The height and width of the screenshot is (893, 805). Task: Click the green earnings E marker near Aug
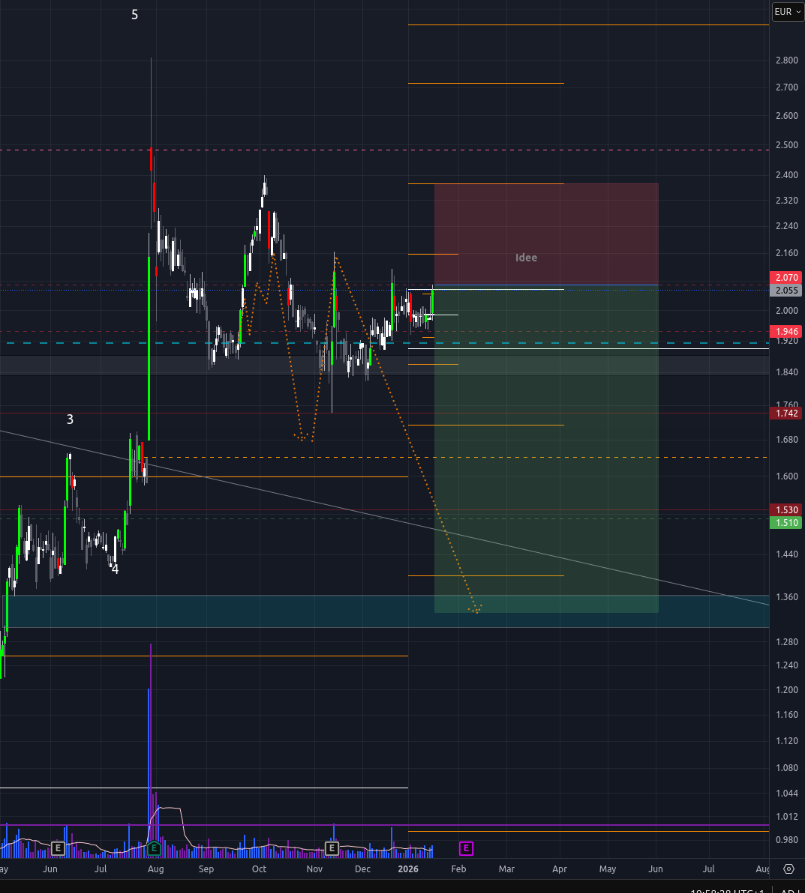click(x=154, y=848)
